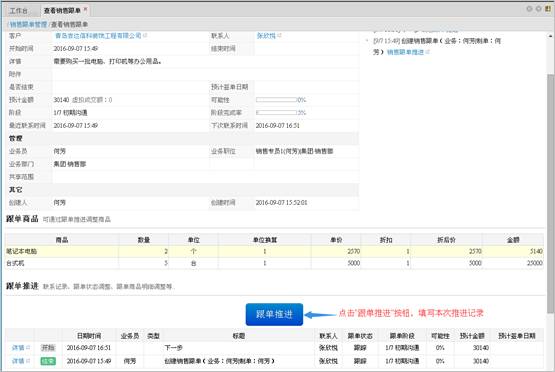Open 详情 for the 16:51 record
Viewport: 555px width, 372px height.
click(x=18, y=348)
